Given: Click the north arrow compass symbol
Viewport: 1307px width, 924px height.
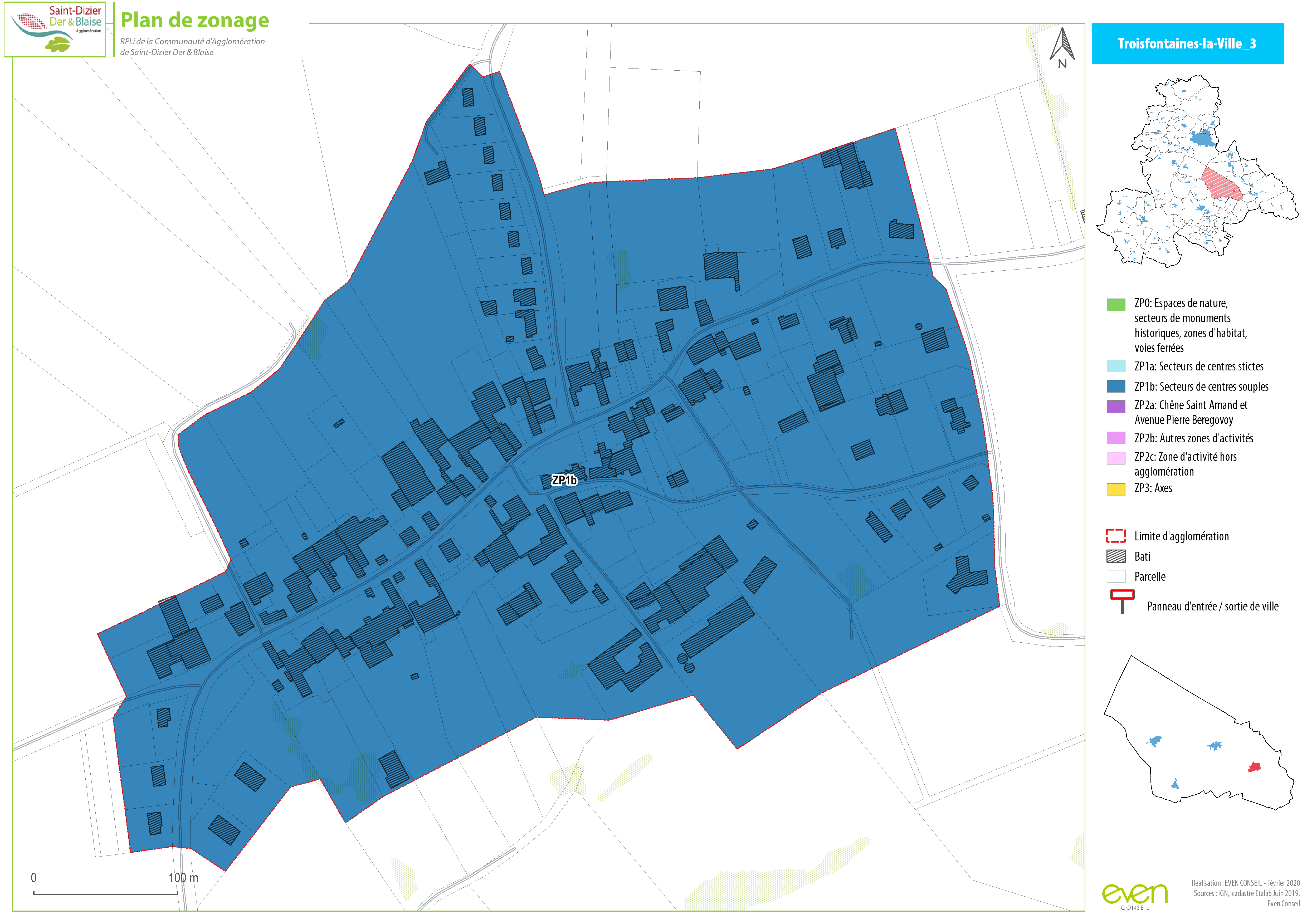Looking at the screenshot, I should point(1062,48).
